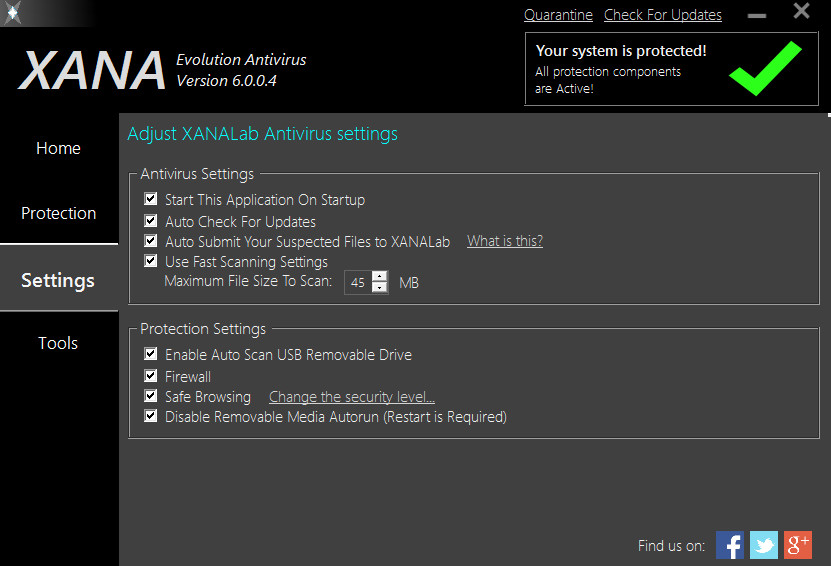Open the Facebook page icon
Image resolution: width=831 pixels, height=566 pixels.
point(730,545)
